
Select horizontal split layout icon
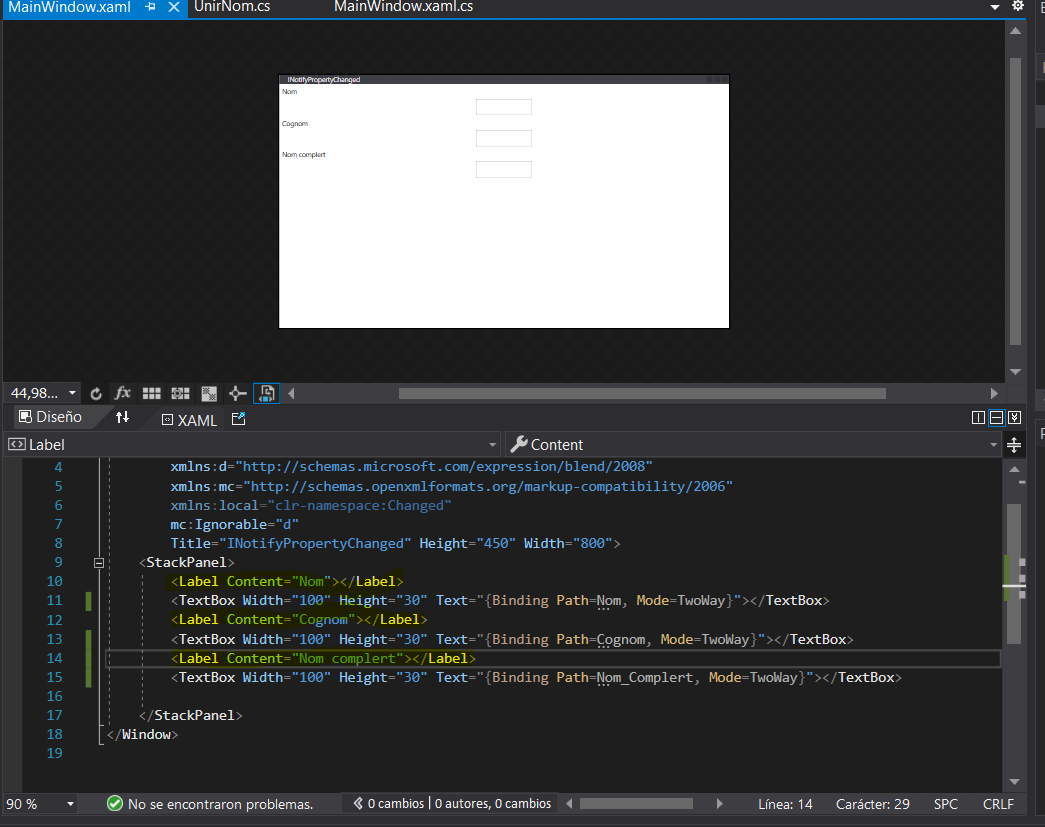[x=996, y=418]
